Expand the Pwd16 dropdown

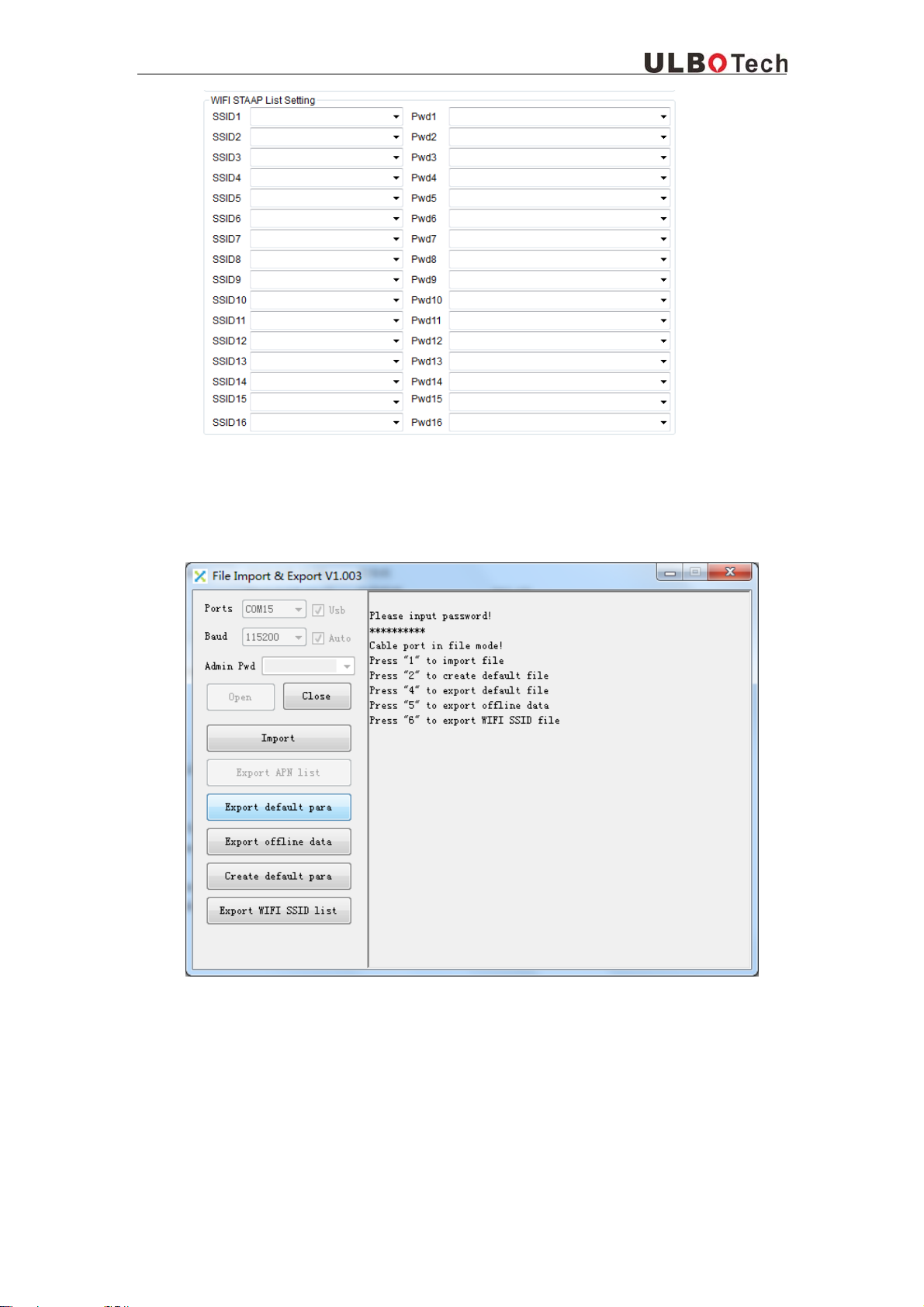663,423
